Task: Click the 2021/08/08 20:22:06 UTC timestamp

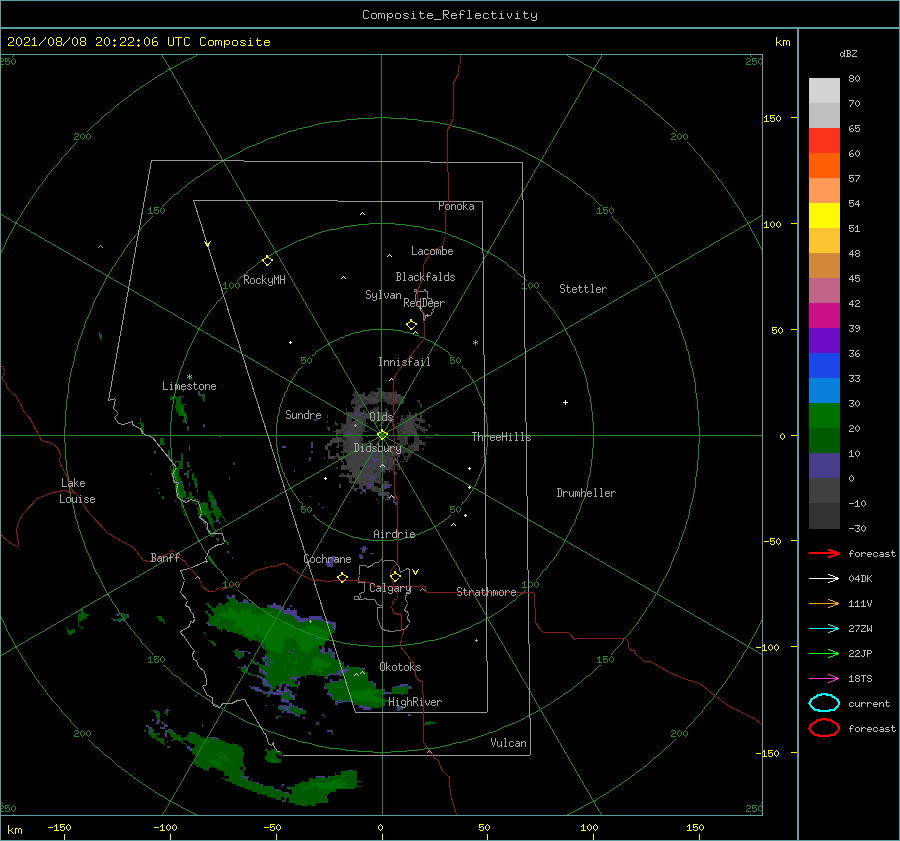Action: (138, 42)
